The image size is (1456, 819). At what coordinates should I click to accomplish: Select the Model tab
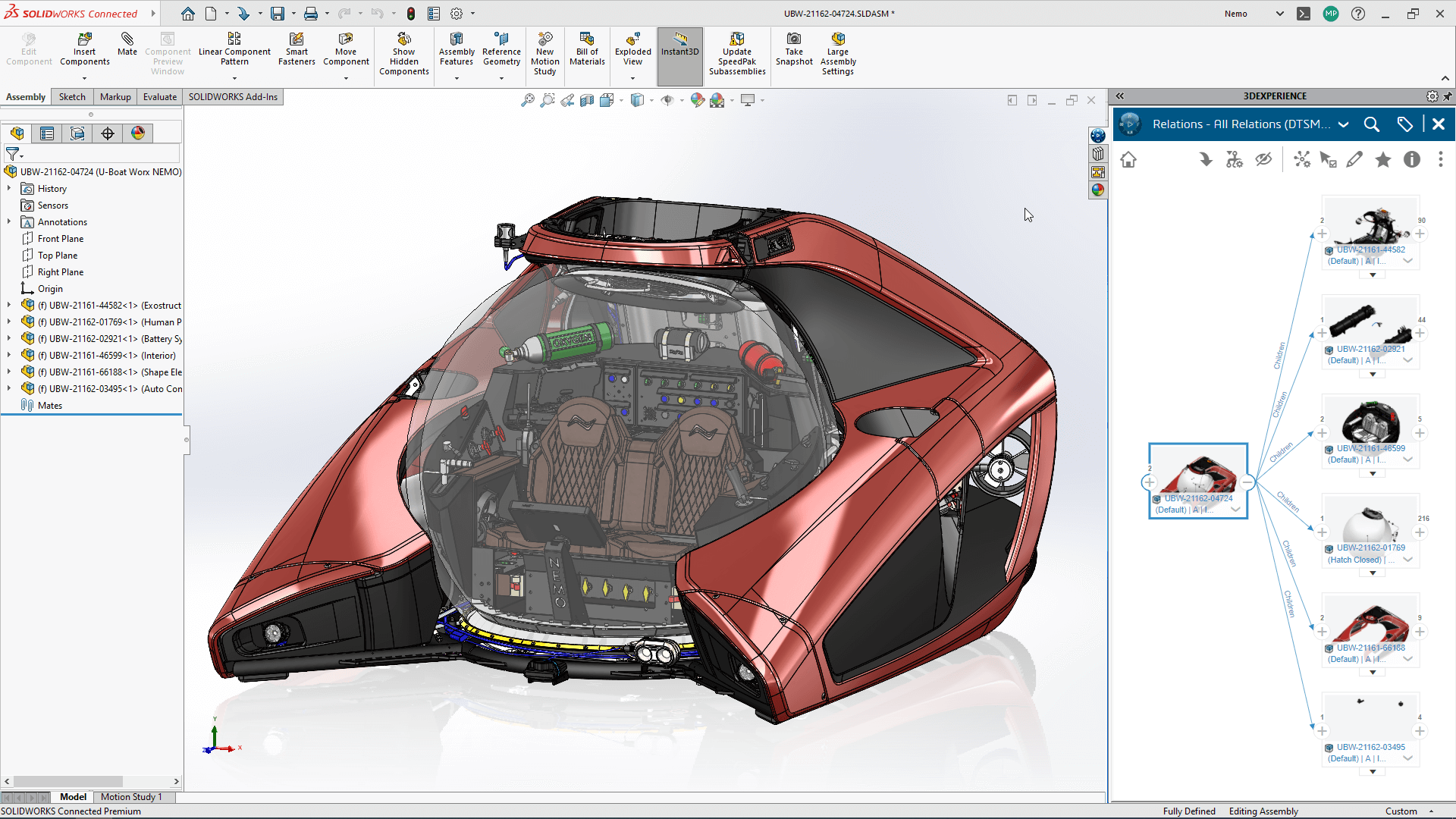(x=74, y=797)
